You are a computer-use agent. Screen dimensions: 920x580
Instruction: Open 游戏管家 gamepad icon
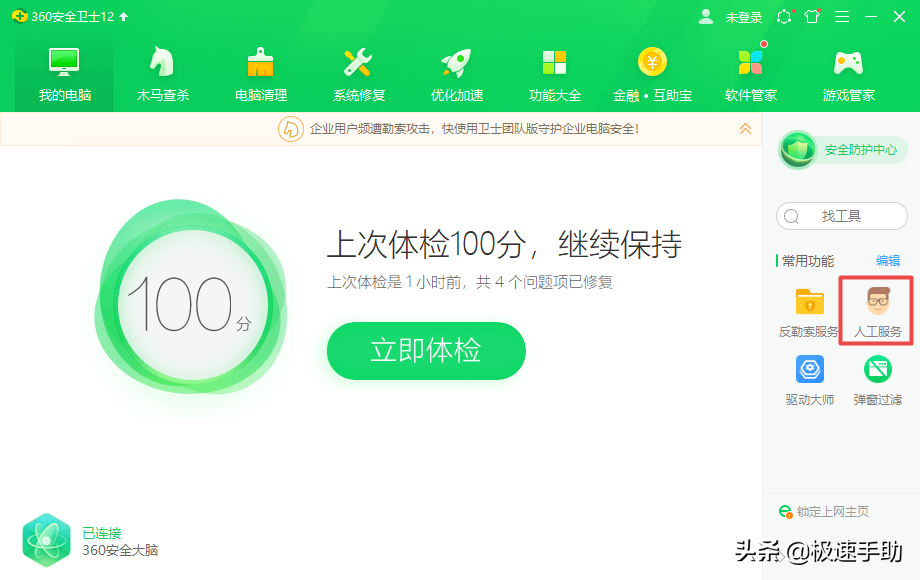(x=848, y=63)
